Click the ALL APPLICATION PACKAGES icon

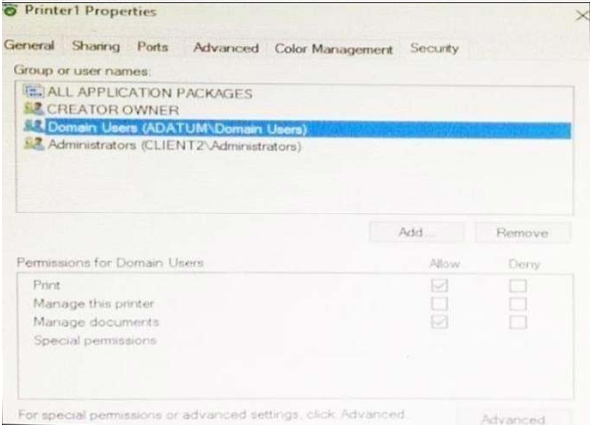pos(34,91)
